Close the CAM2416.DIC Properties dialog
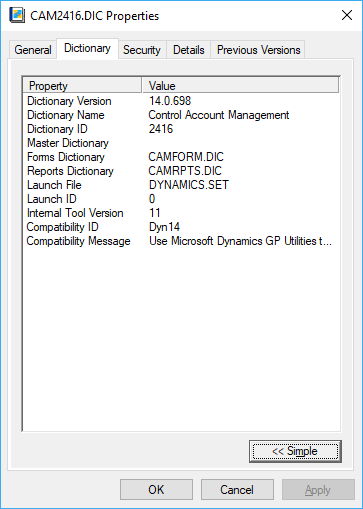363x509 pixels. click(x=347, y=15)
